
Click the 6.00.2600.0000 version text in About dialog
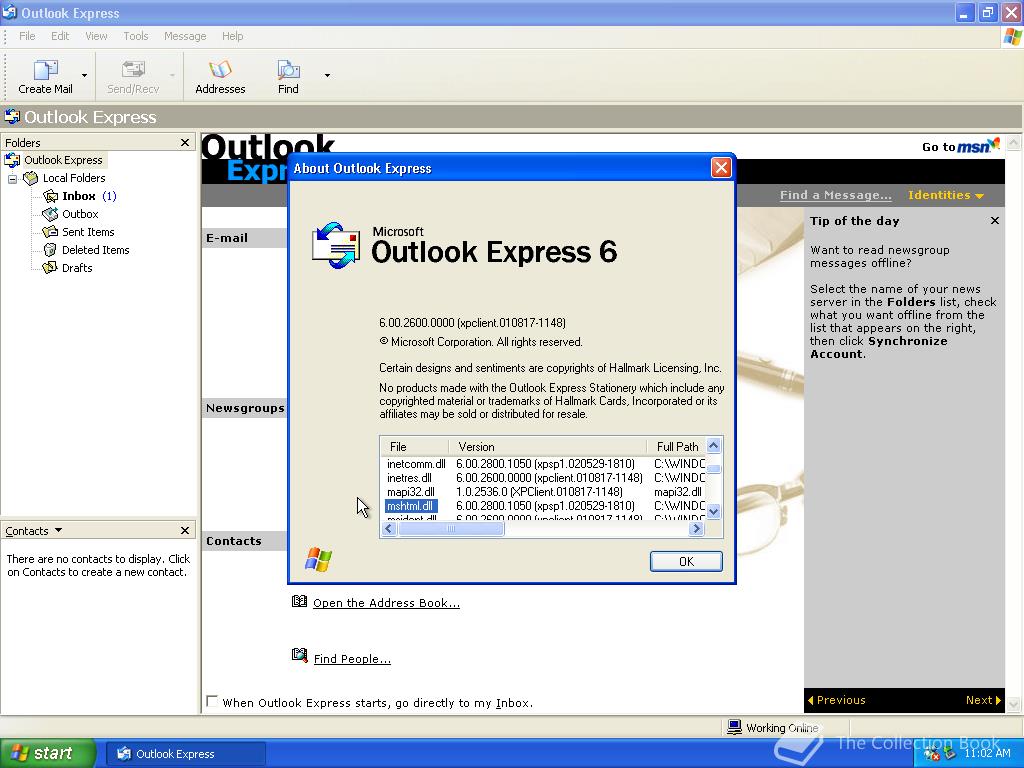click(472, 323)
